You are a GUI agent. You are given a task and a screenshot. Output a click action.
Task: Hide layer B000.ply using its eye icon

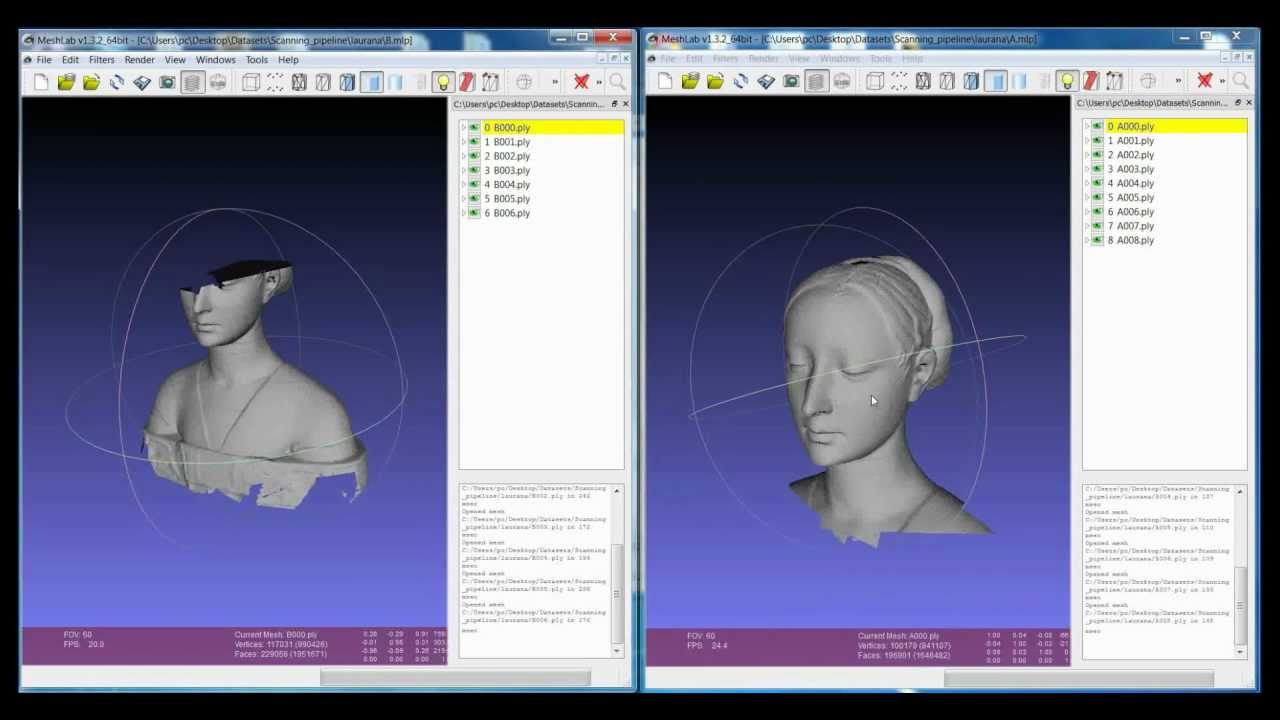click(x=474, y=128)
